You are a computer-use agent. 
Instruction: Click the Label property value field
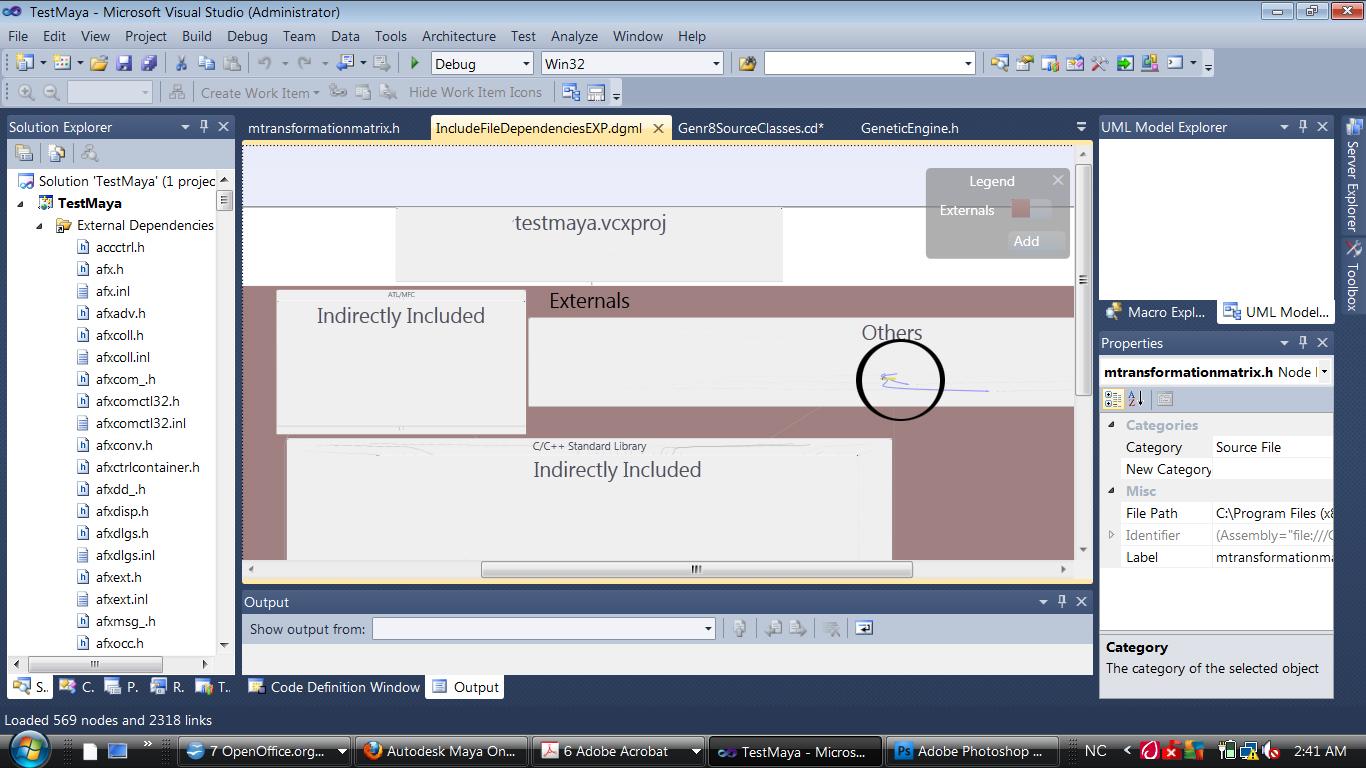tap(1272, 557)
